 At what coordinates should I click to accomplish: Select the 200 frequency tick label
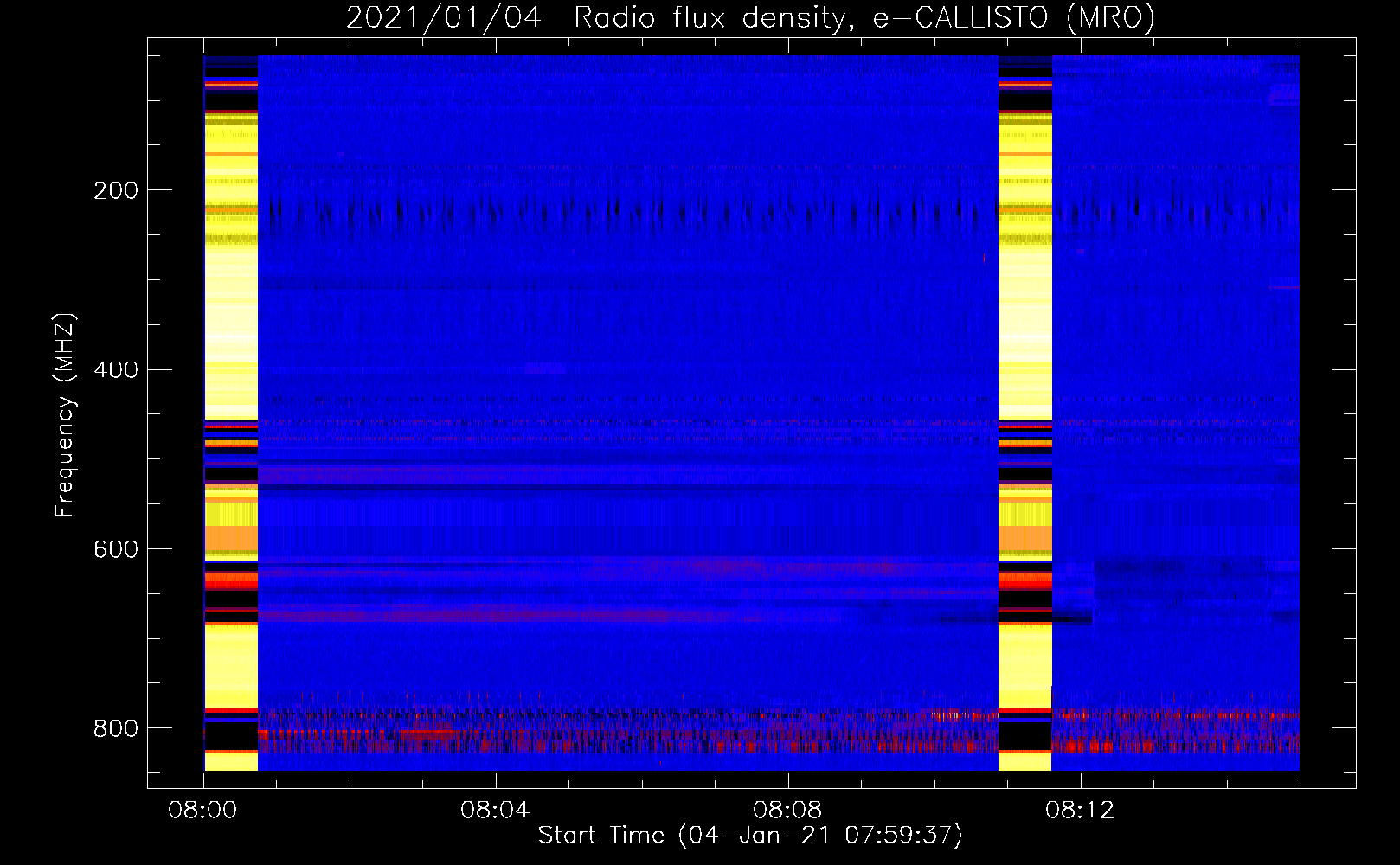[x=116, y=190]
